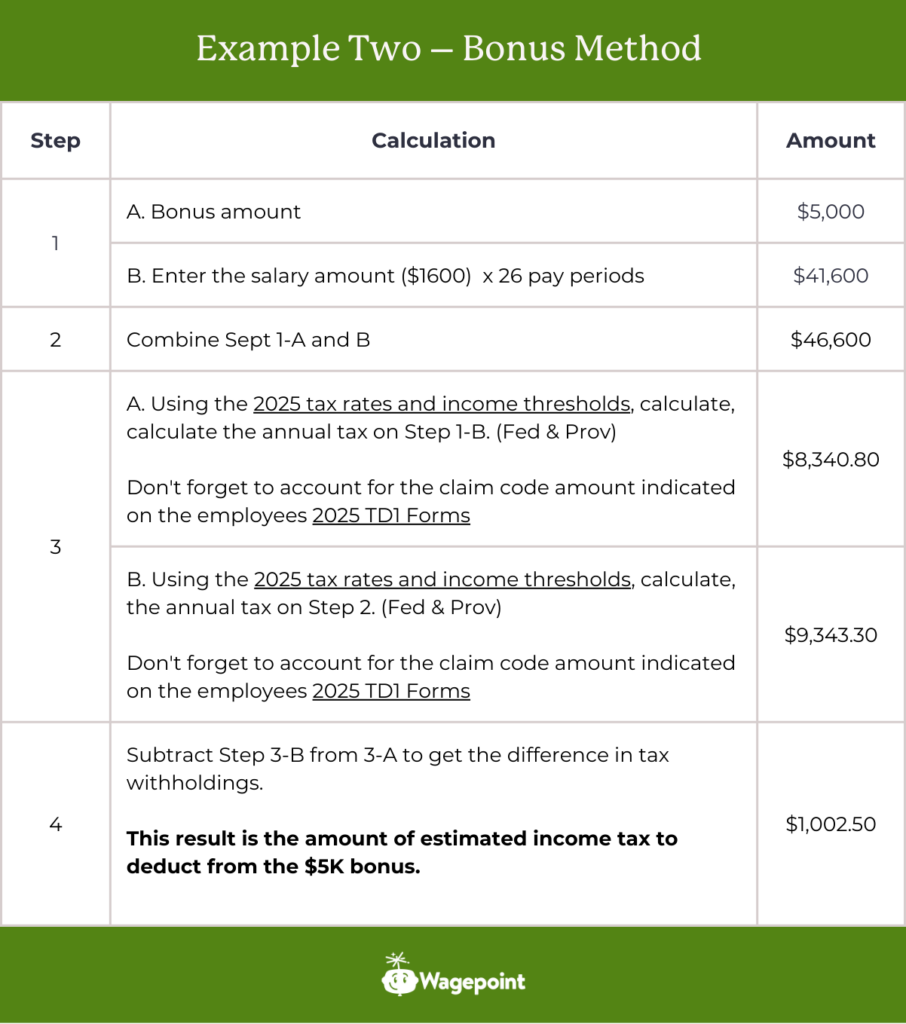Select the $8,340.80 annual tax value
Image resolution: width=906 pixels, height=1024 pixels.
[x=830, y=460]
